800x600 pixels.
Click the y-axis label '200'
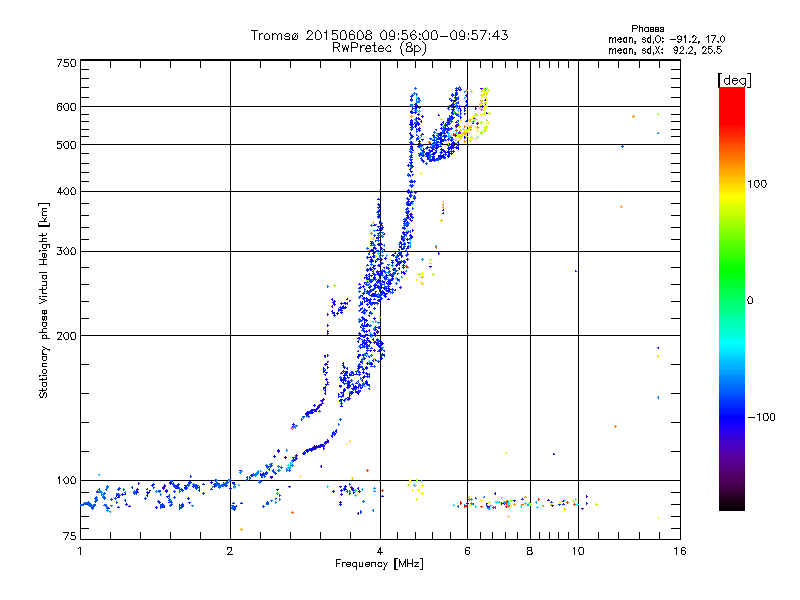[x=66, y=336]
